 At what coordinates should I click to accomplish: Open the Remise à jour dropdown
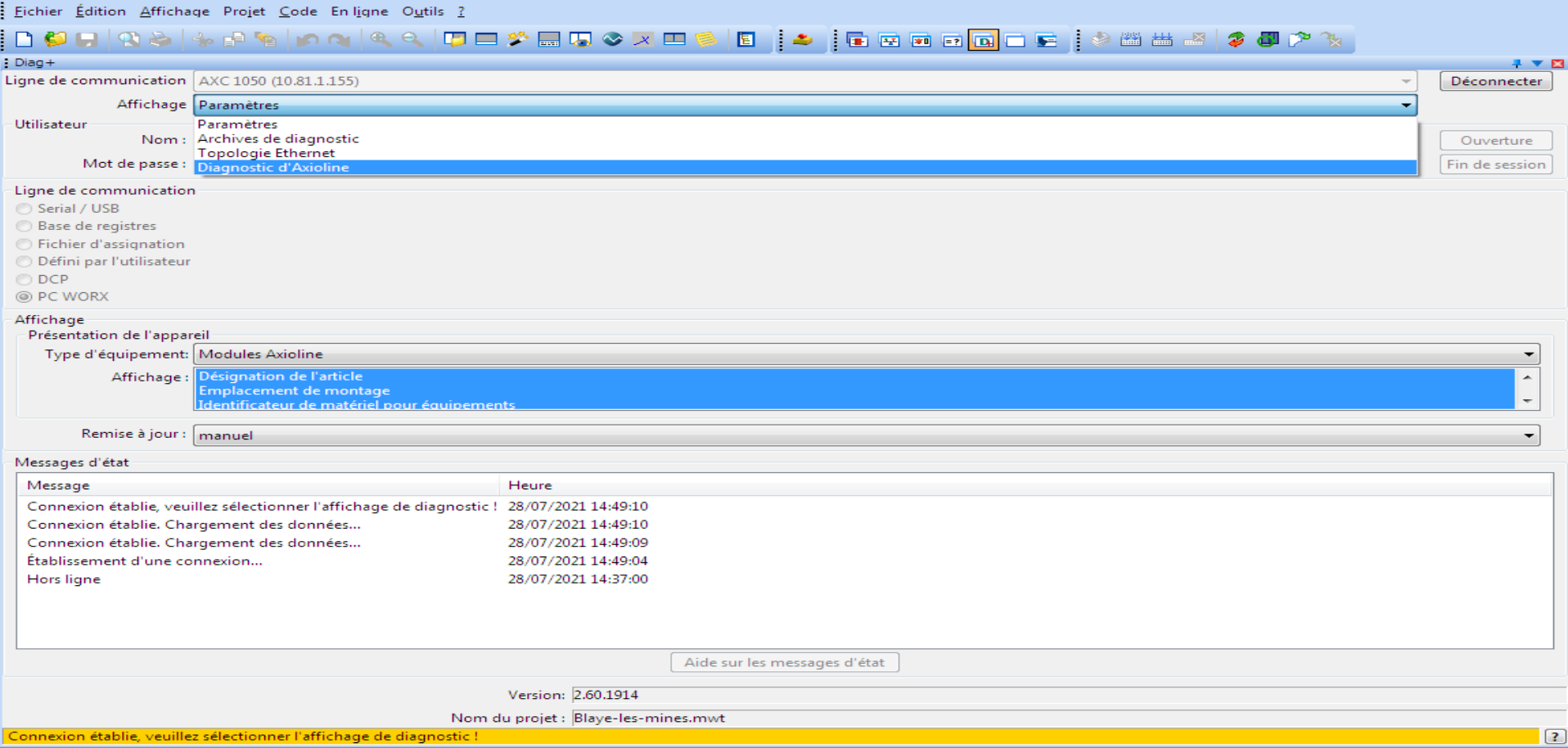[1528, 435]
